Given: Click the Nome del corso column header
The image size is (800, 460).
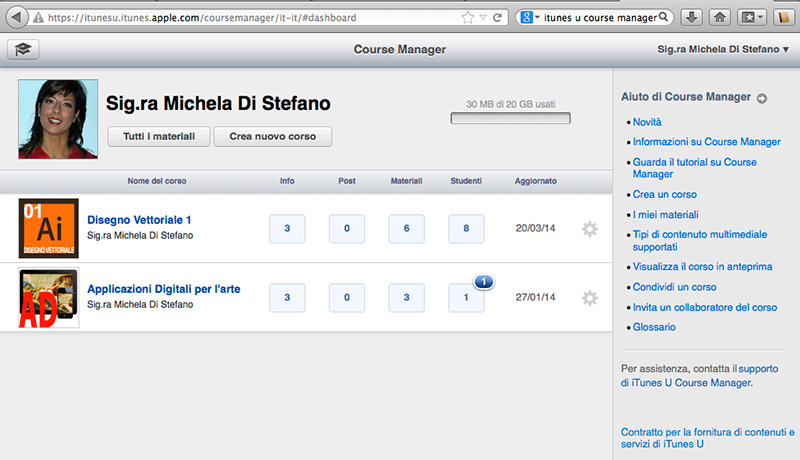Looking at the screenshot, I should click(x=157, y=181).
